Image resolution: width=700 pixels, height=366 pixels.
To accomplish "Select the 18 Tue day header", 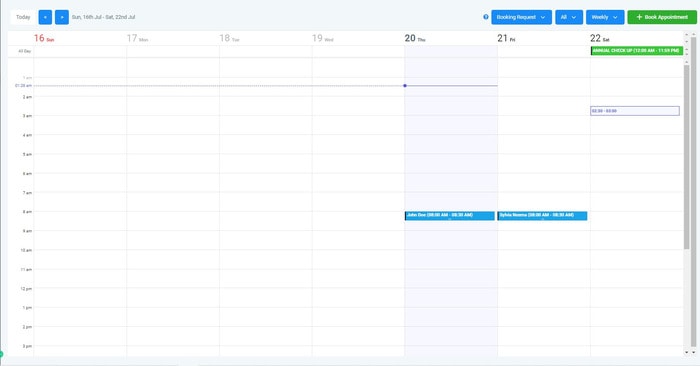I will (x=229, y=38).
